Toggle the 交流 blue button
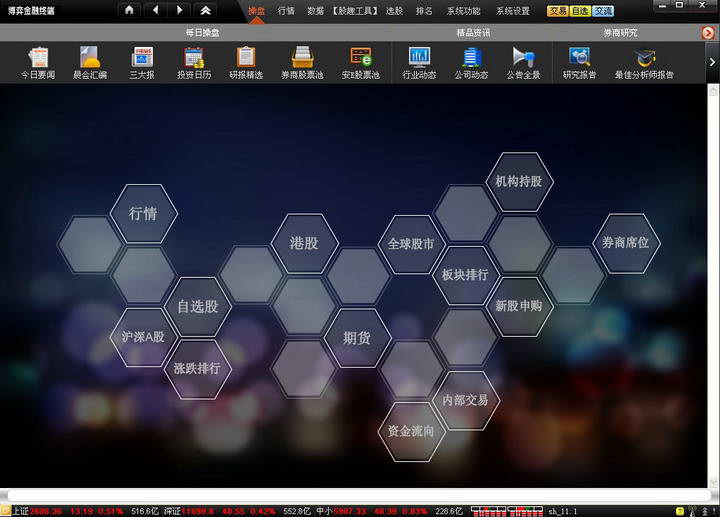Screen dimensions: 720x517 (603, 11)
